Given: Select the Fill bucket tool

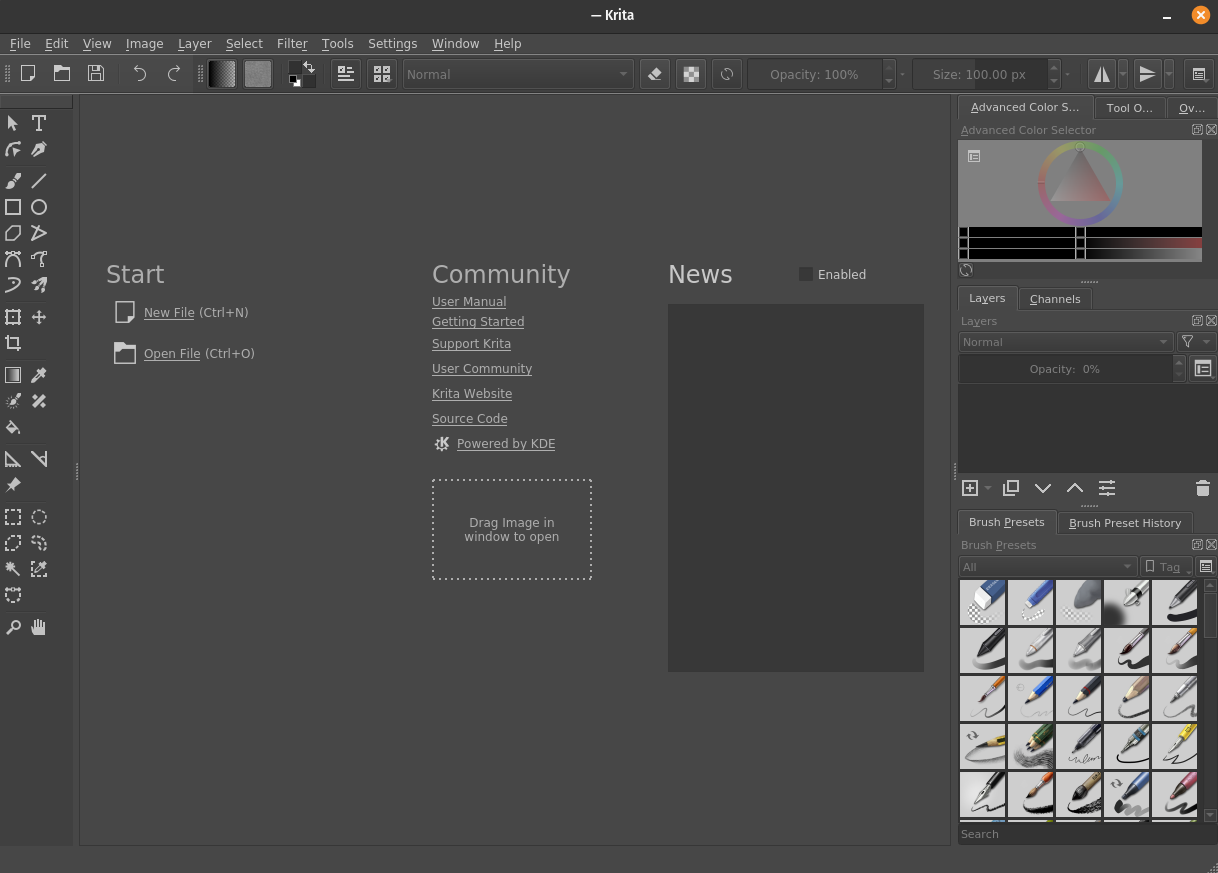Looking at the screenshot, I should click(x=13, y=427).
